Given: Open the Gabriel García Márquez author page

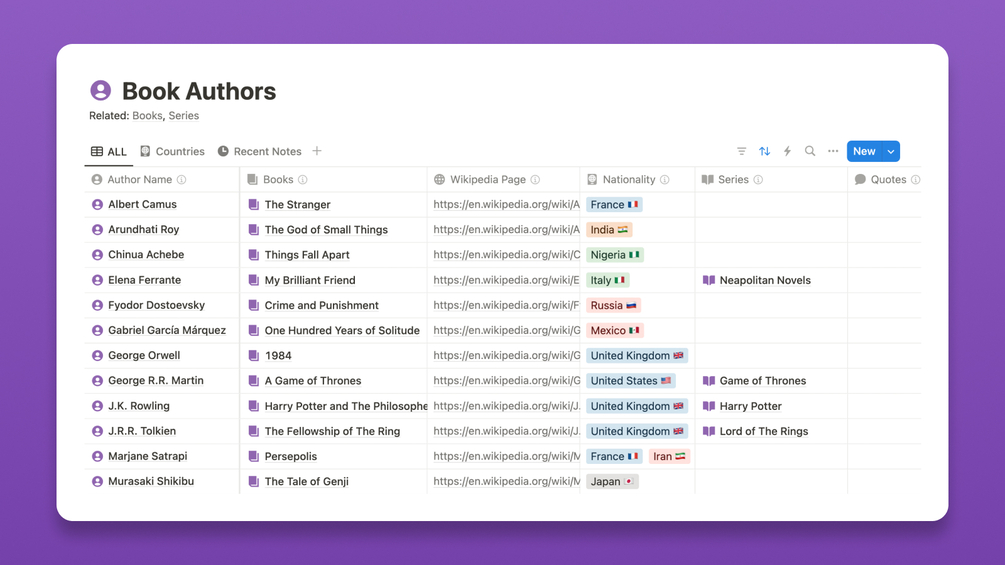Looking at the screenshot, I should (167, 331).
